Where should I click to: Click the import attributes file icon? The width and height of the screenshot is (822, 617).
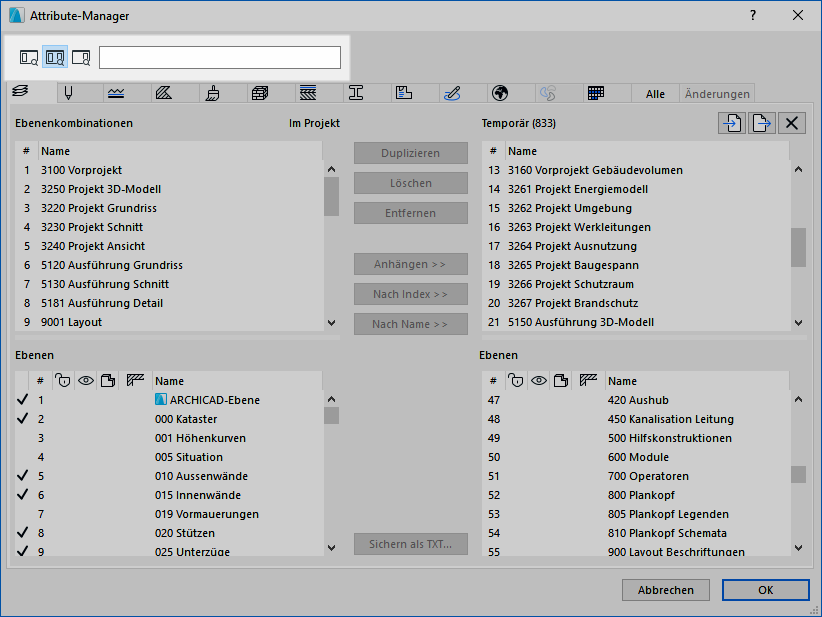731,123
